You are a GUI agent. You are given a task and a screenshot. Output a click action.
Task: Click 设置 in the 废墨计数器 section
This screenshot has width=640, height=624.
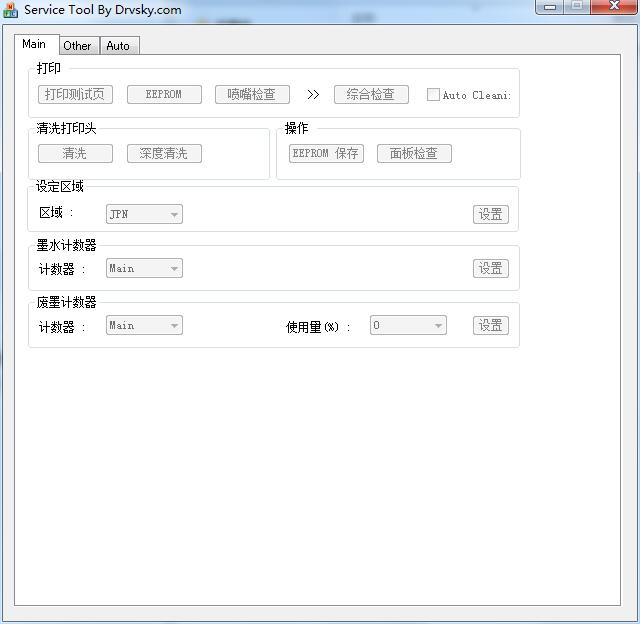coord(490,325)
